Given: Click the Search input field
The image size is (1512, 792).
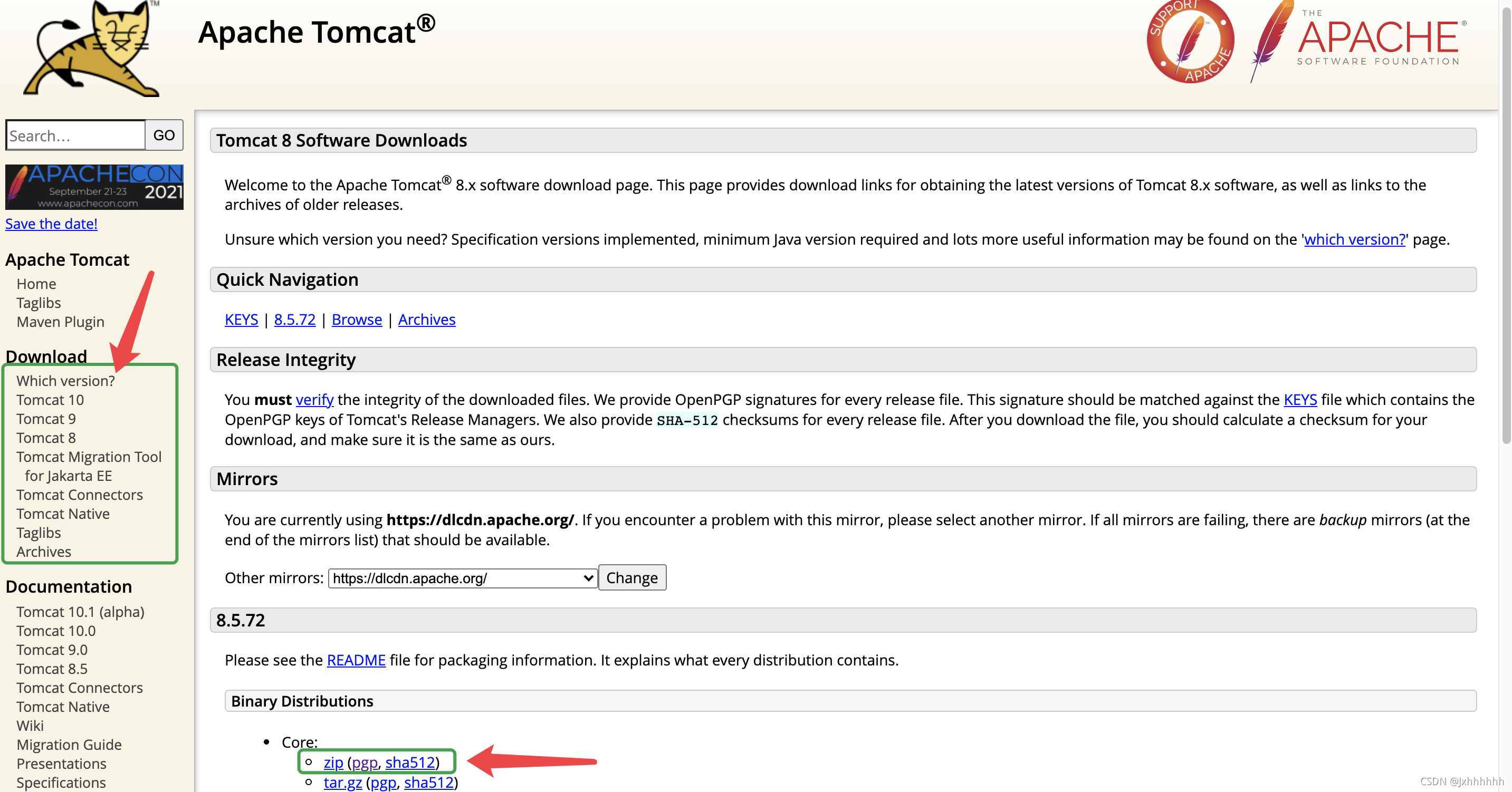Looking at the screenshot, I should [x=75, y=134].
